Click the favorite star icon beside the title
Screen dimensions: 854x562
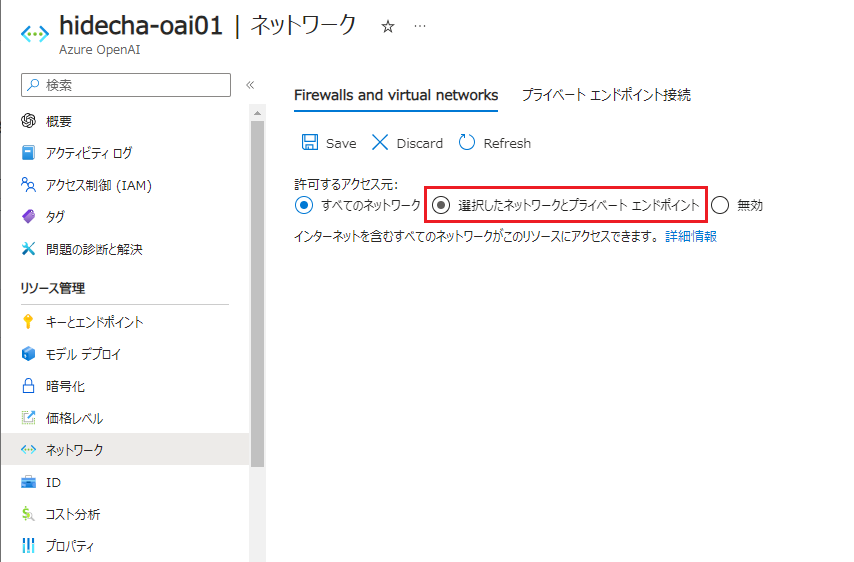(x=387, y=26)
